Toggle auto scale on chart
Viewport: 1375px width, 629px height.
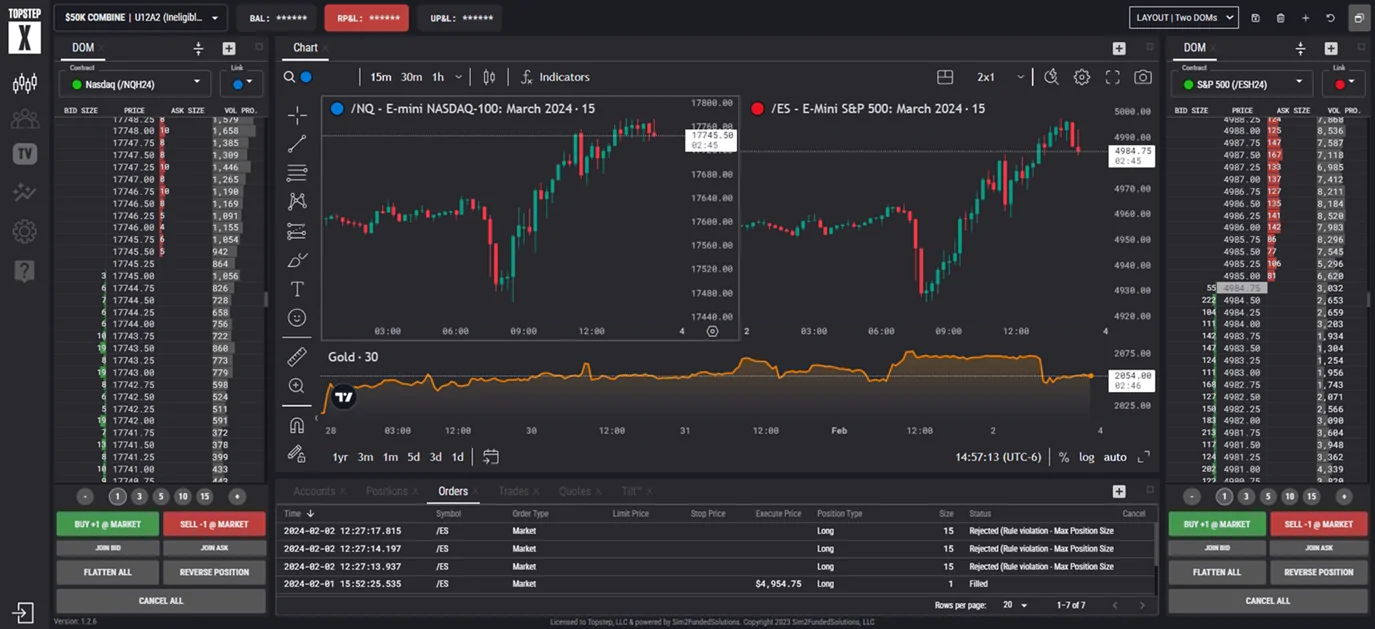[1114, 457]
